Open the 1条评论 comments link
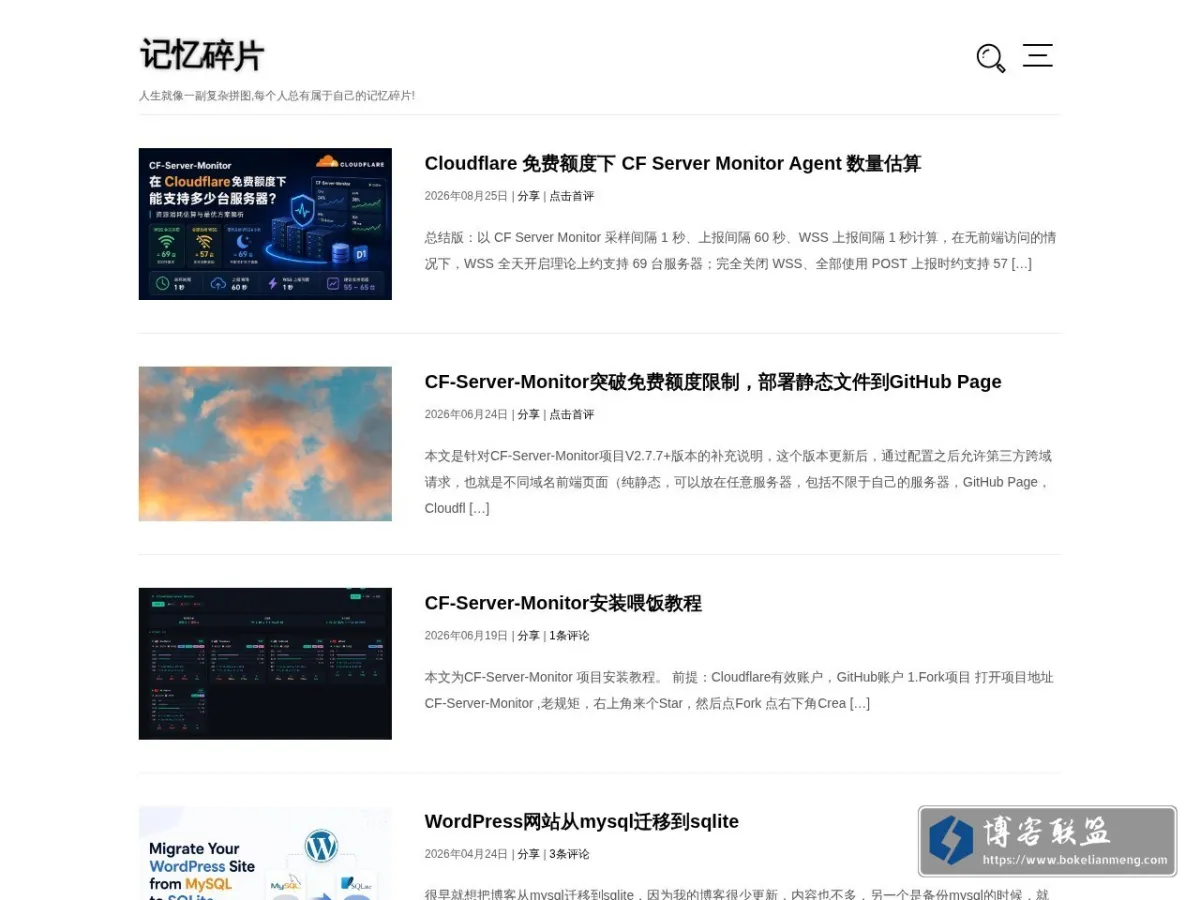This screenshot has width=1200, height=900. pyautogui.click(x=569, y=635)
